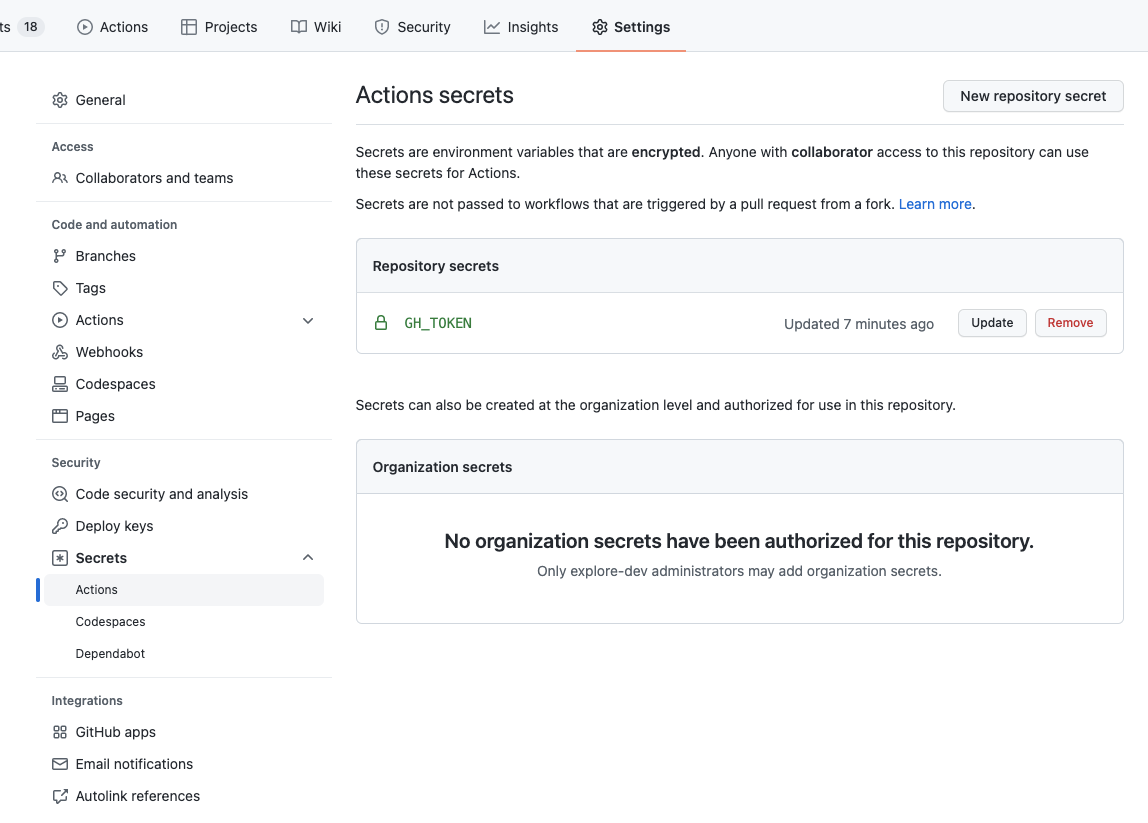This screenshot has height=823, width=1148.
Task: Click the shield icon in the Security tab
Action: 382,27
